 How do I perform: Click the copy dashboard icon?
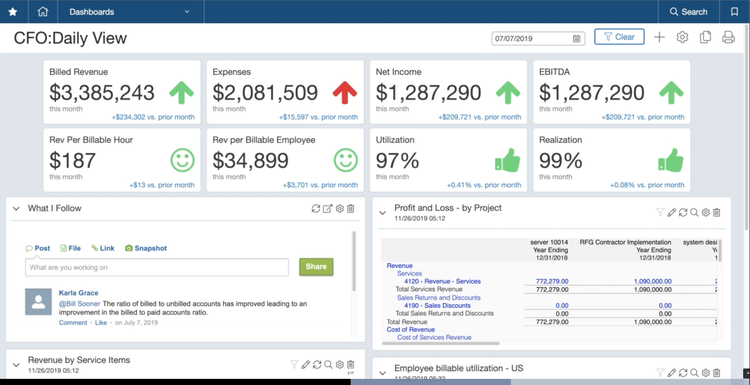coord(705,37)
